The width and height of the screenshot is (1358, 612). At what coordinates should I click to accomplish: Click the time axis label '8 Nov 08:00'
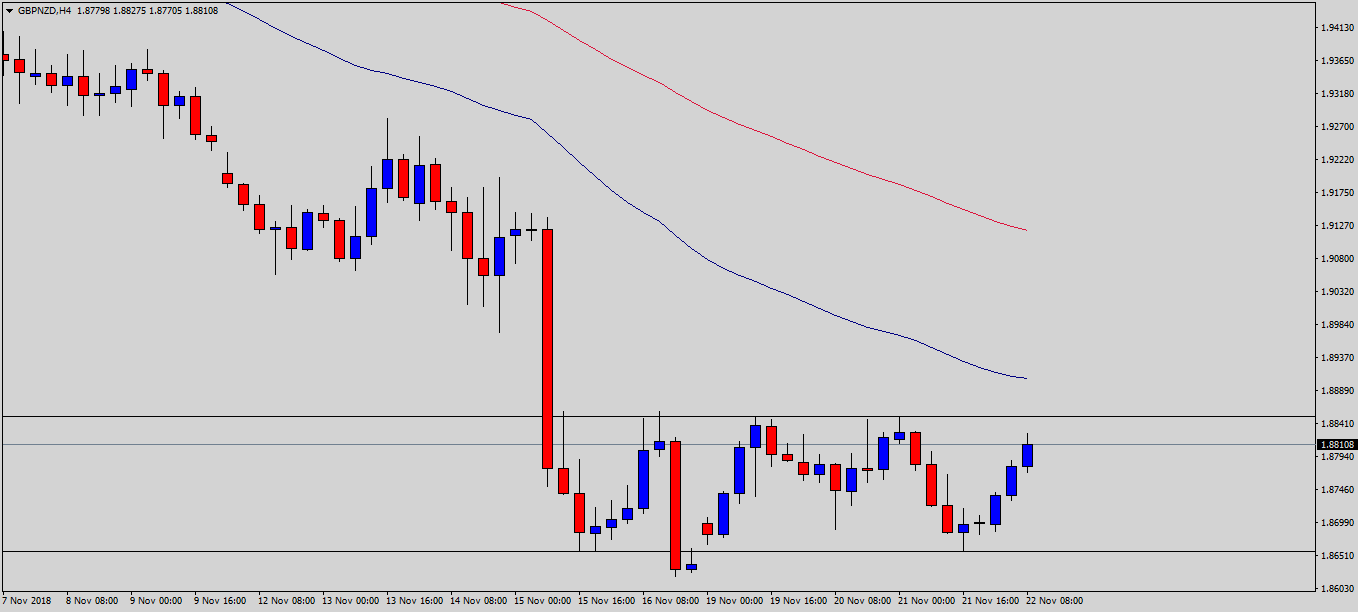(x=92, y=602)
